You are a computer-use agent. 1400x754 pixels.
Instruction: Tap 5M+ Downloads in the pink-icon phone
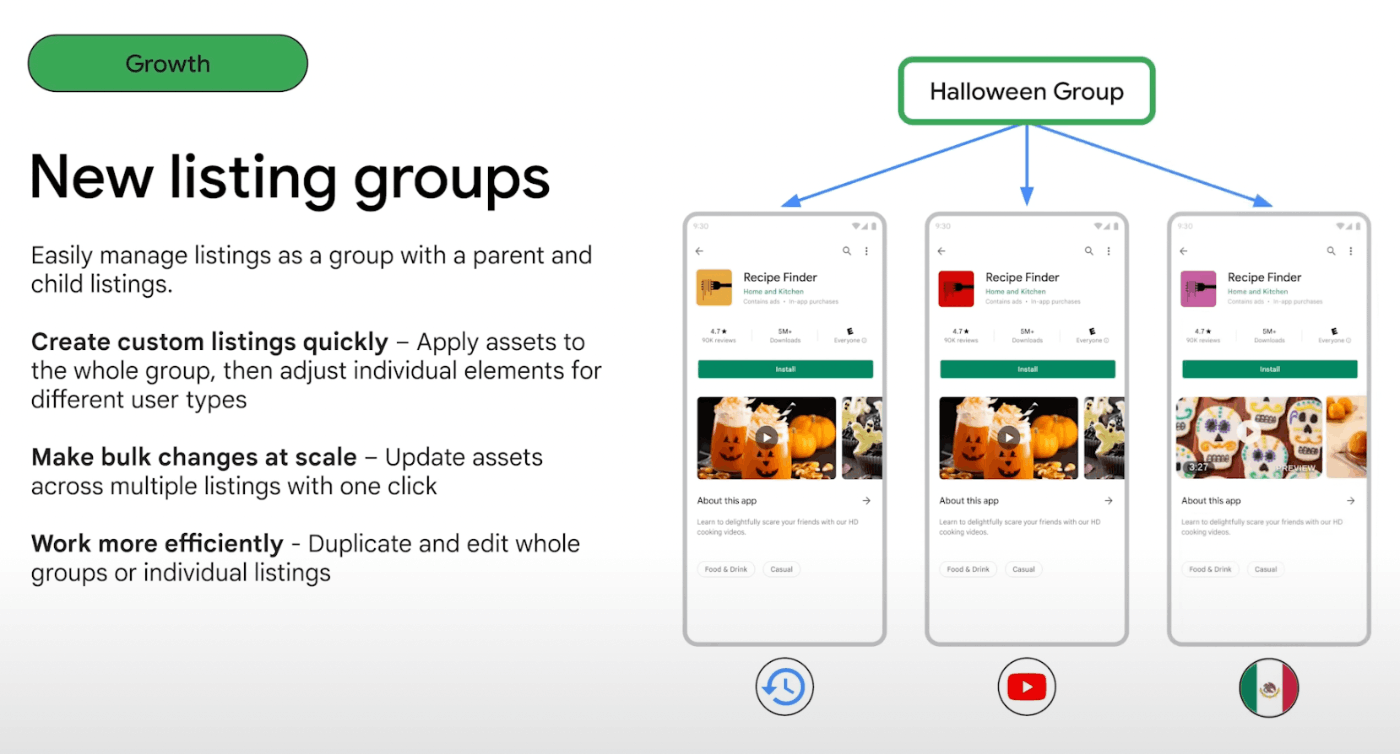pos(1269,335)
